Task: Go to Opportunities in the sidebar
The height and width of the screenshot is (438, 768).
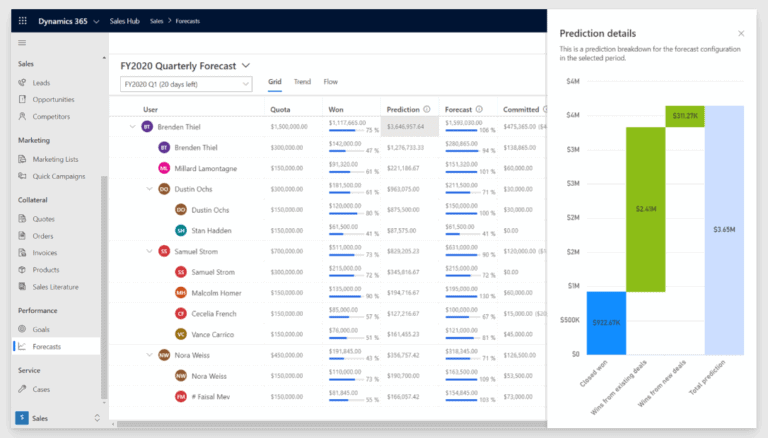Action: click(53, 99)
